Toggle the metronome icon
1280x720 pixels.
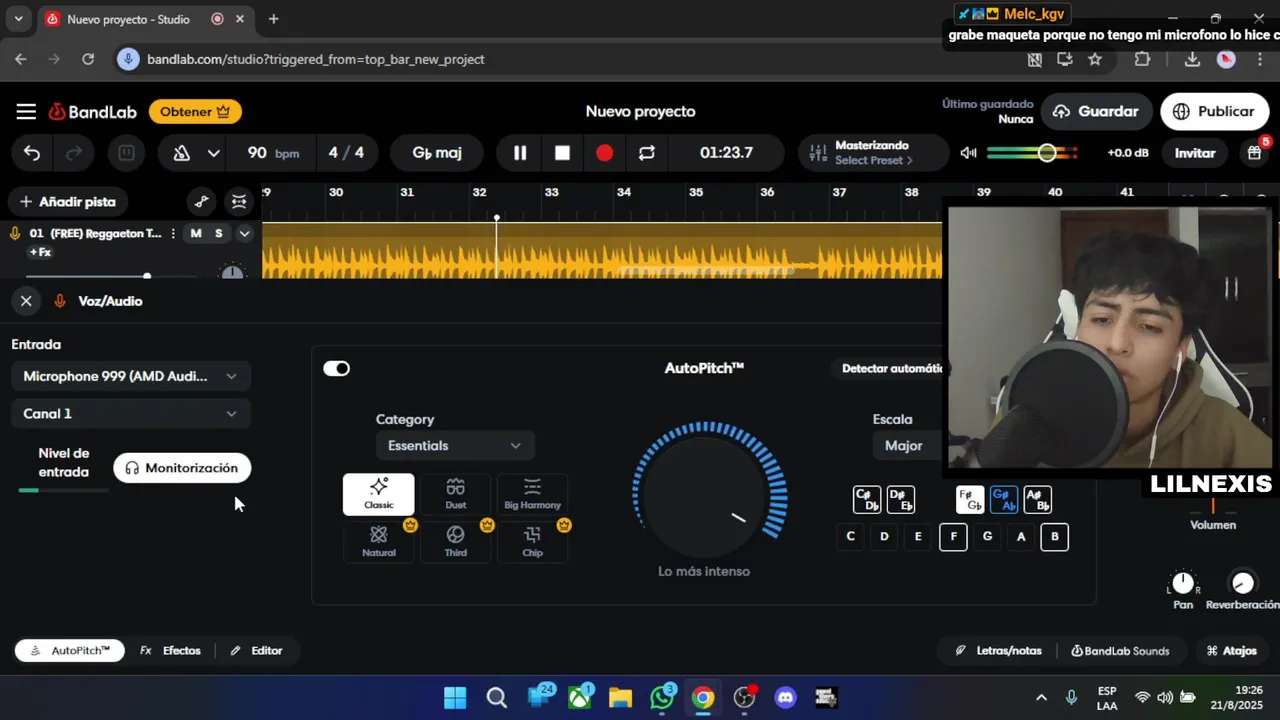tap(182, 153)
